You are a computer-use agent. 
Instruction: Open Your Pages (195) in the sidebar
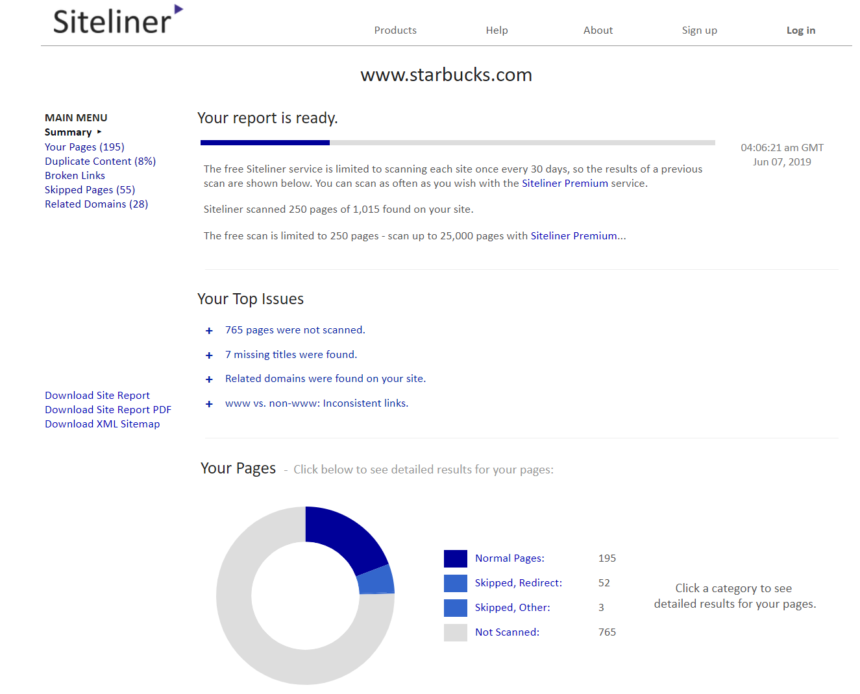tap(85, 146)
